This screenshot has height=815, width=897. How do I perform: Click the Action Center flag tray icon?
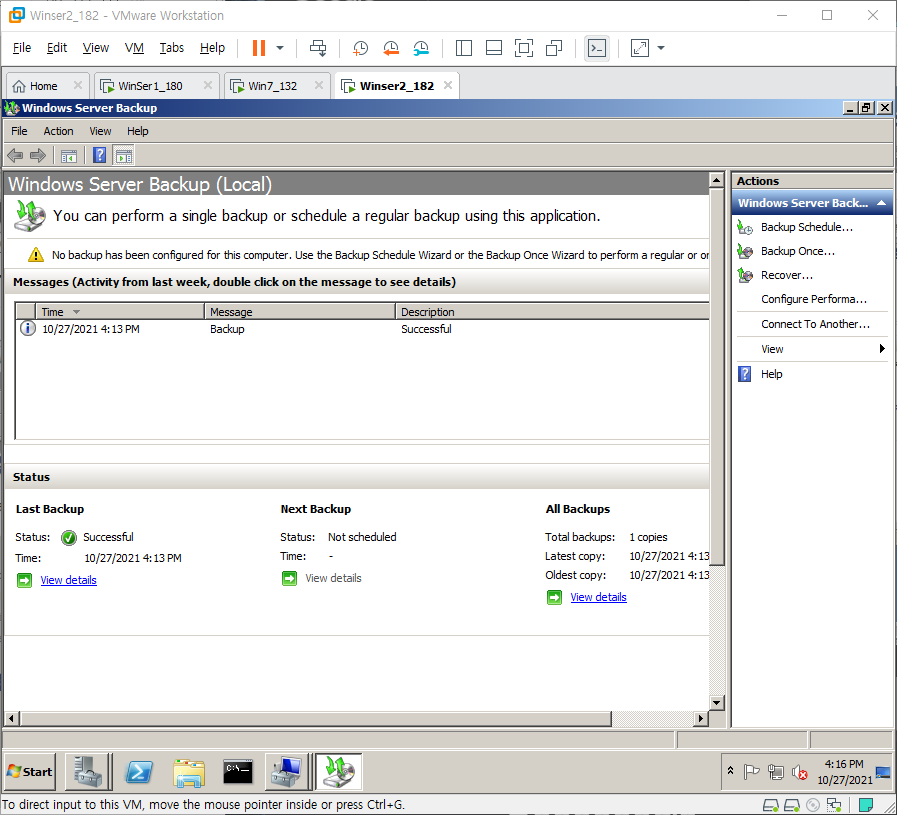pos(752,772)
